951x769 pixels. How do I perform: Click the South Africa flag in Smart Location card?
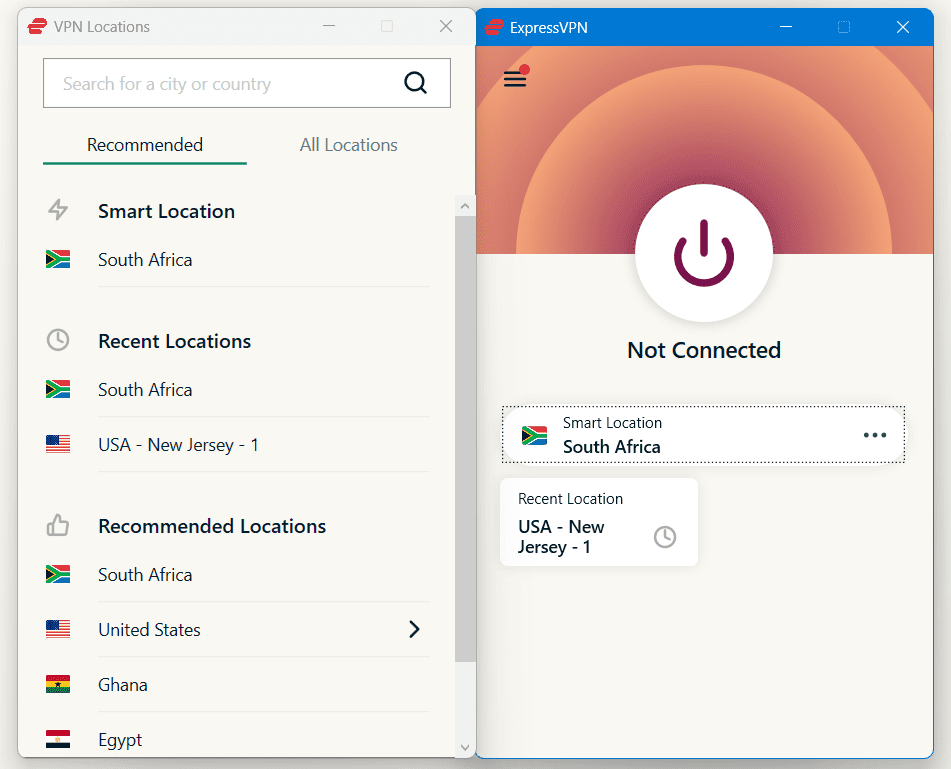535,435
